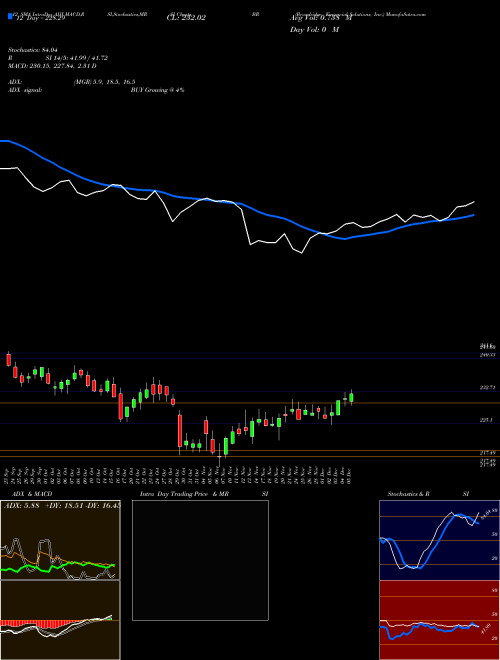Click the 'SI 14/3: 41.99 / 41.72' value

pyautogui.click(x=77, y=58)
